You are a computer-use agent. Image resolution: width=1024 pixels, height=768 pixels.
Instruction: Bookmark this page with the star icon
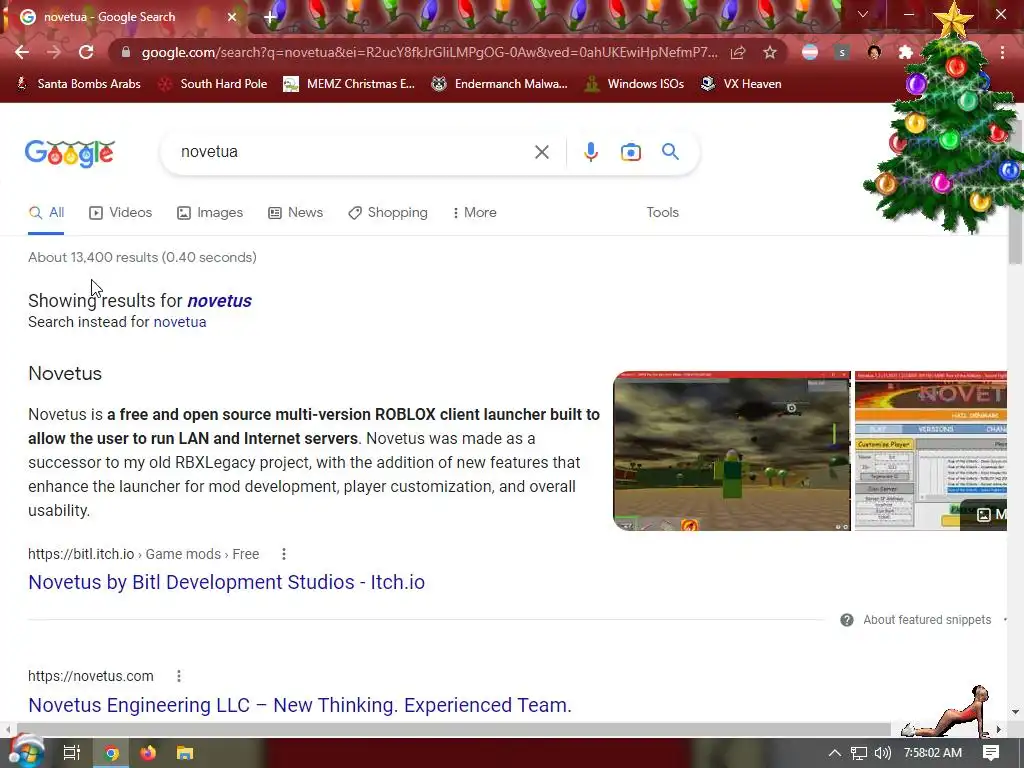[x=770, y=52]
